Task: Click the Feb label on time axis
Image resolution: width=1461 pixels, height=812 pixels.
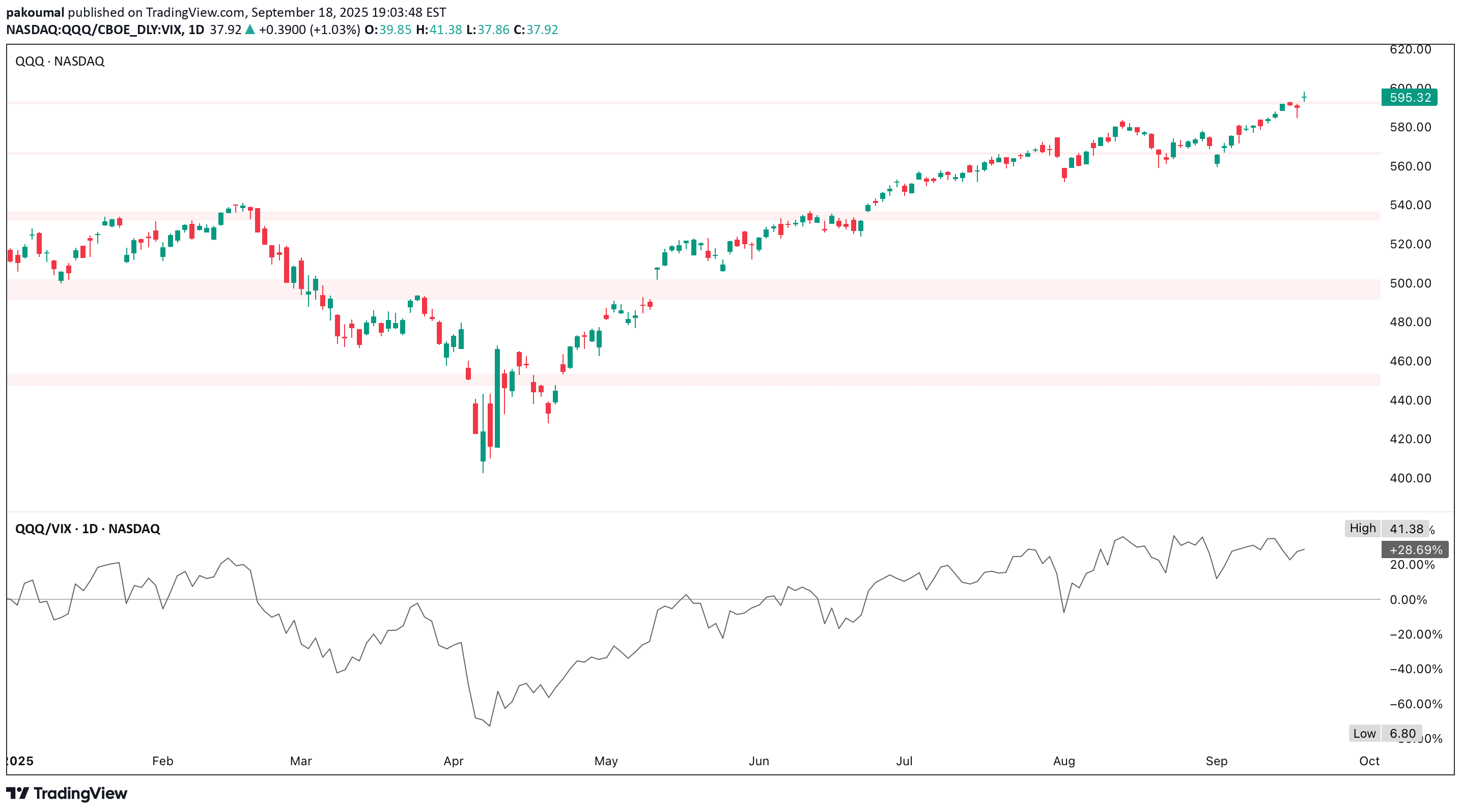Action: [162, 761]
